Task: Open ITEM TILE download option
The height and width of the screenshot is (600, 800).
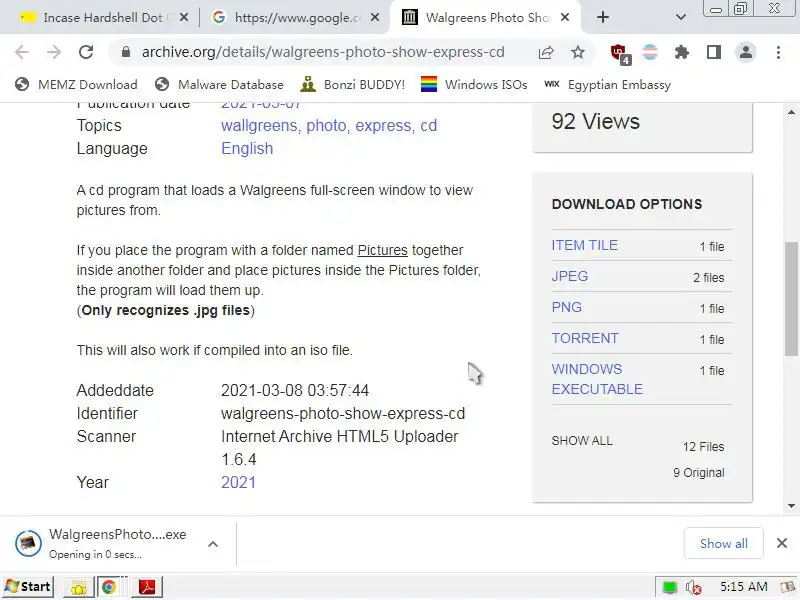Action: [585, 245]
